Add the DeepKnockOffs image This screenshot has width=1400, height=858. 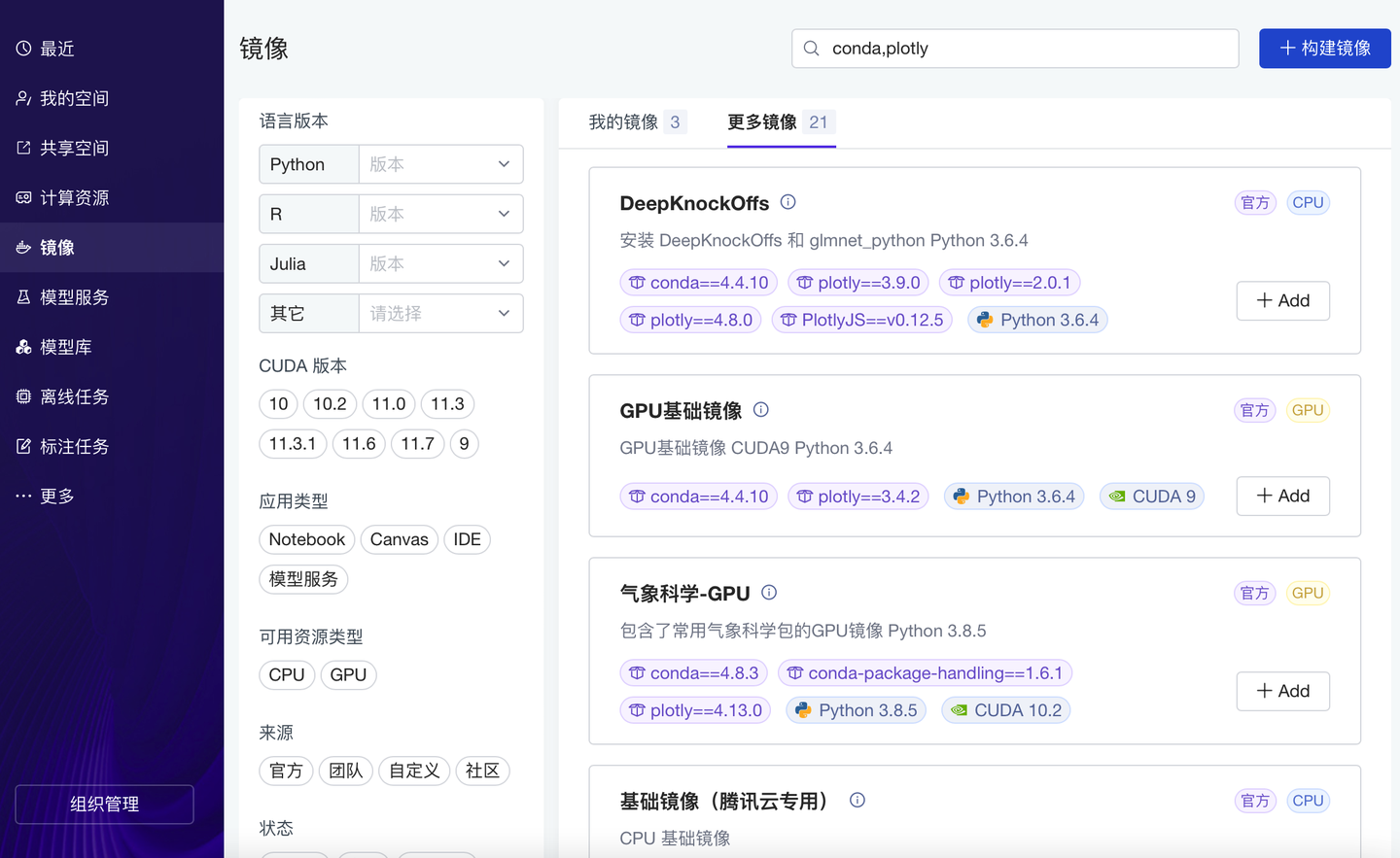1283,300
